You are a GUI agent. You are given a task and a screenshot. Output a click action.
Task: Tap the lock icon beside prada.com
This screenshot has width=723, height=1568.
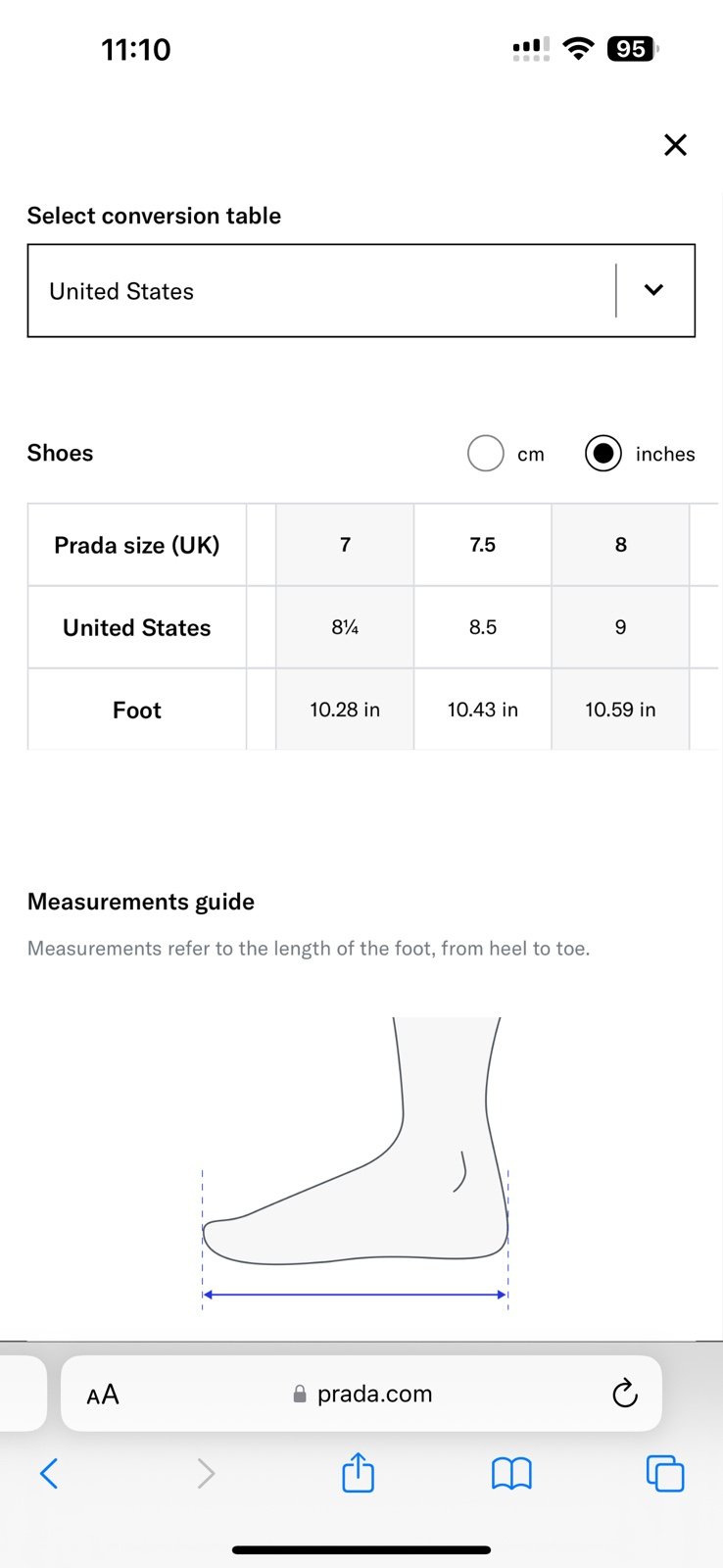300,1394
